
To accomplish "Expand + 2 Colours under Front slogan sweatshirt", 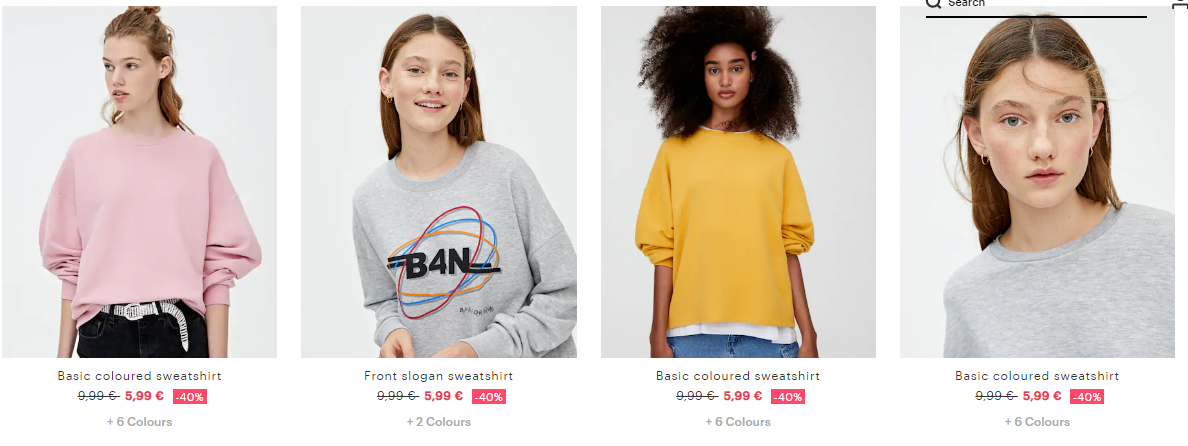I will [439, 422].
